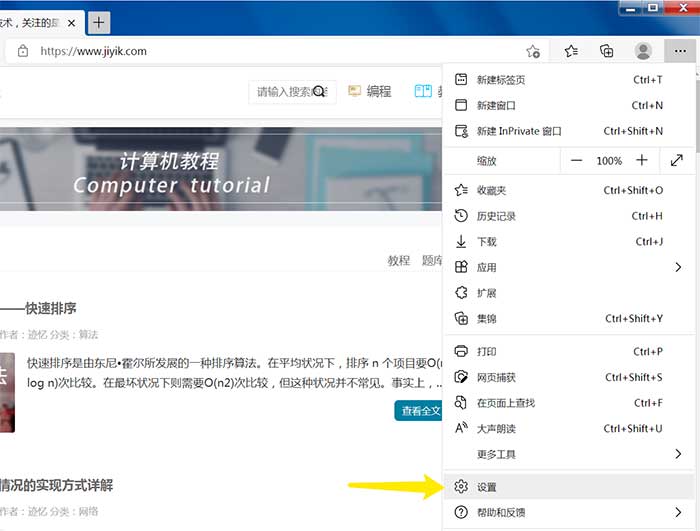Click the 教程 tab on the page

[x=398, y=260]
